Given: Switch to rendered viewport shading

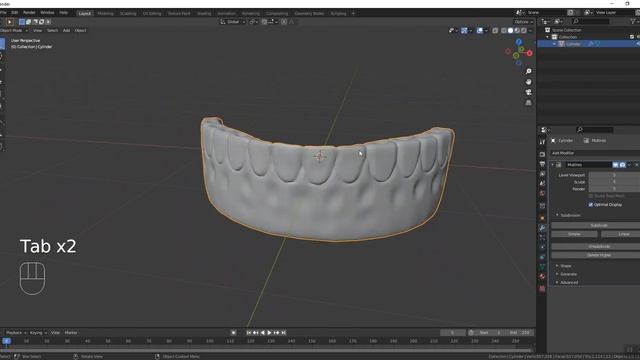Looking at the screenshot, I should pyautogui.click(x=524, y=31).
